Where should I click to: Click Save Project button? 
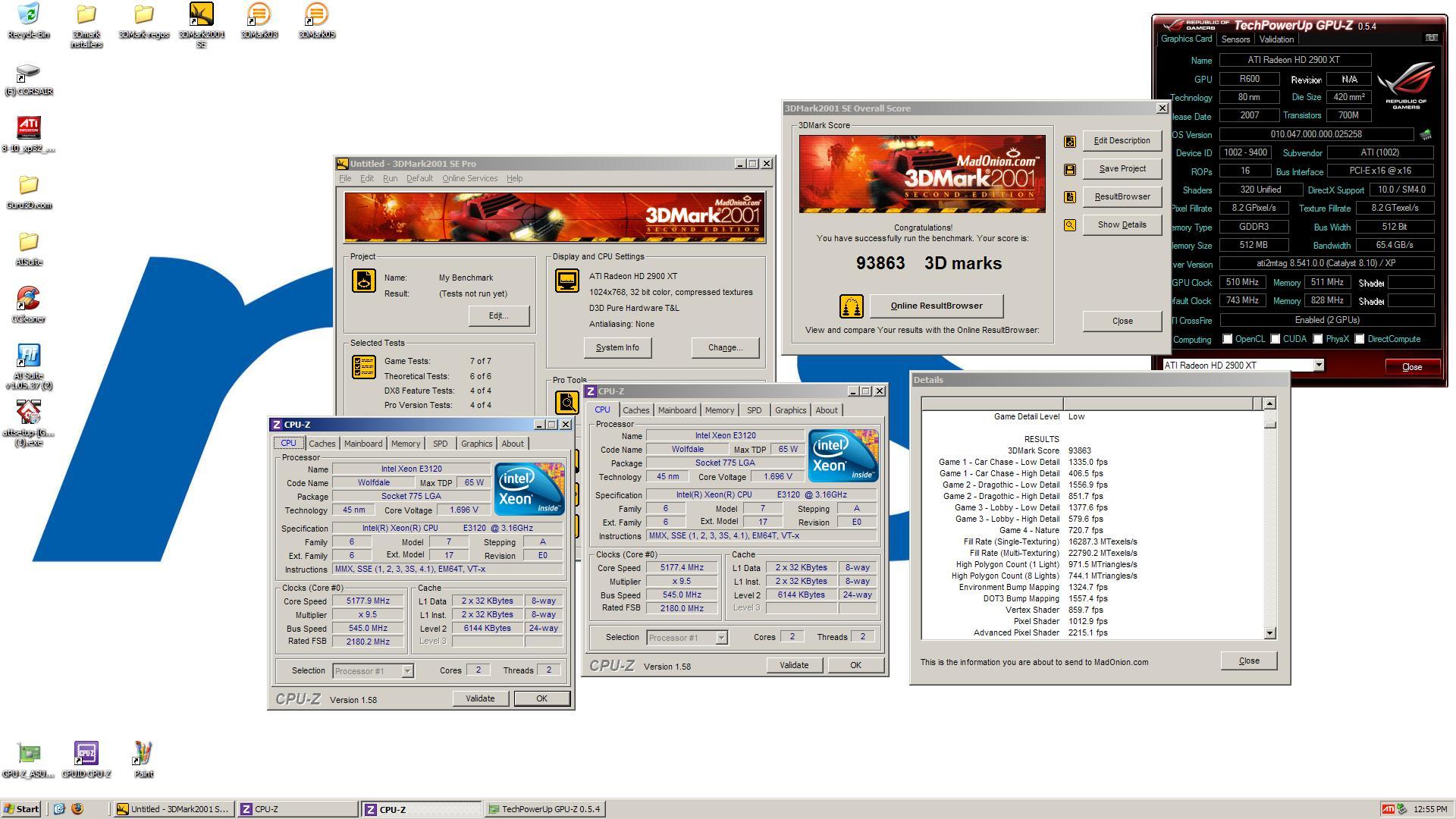(1122, 169)
